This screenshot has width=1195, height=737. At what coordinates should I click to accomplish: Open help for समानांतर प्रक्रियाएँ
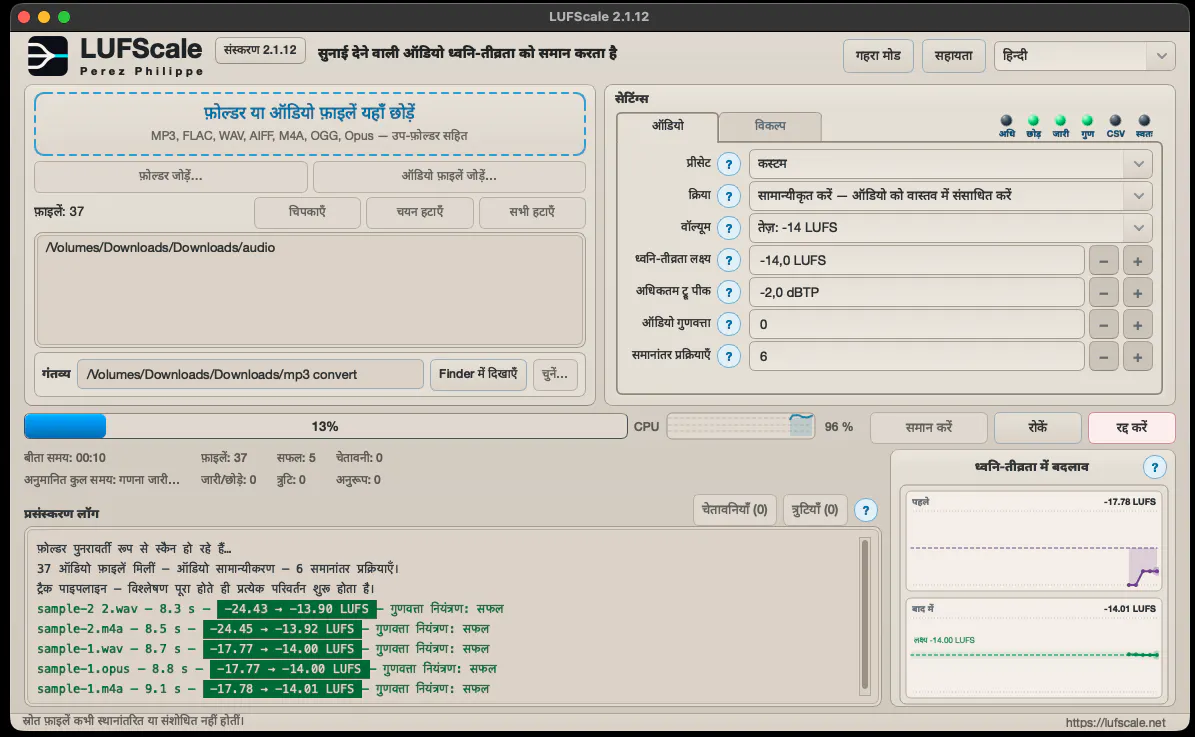tap(729, 357)
